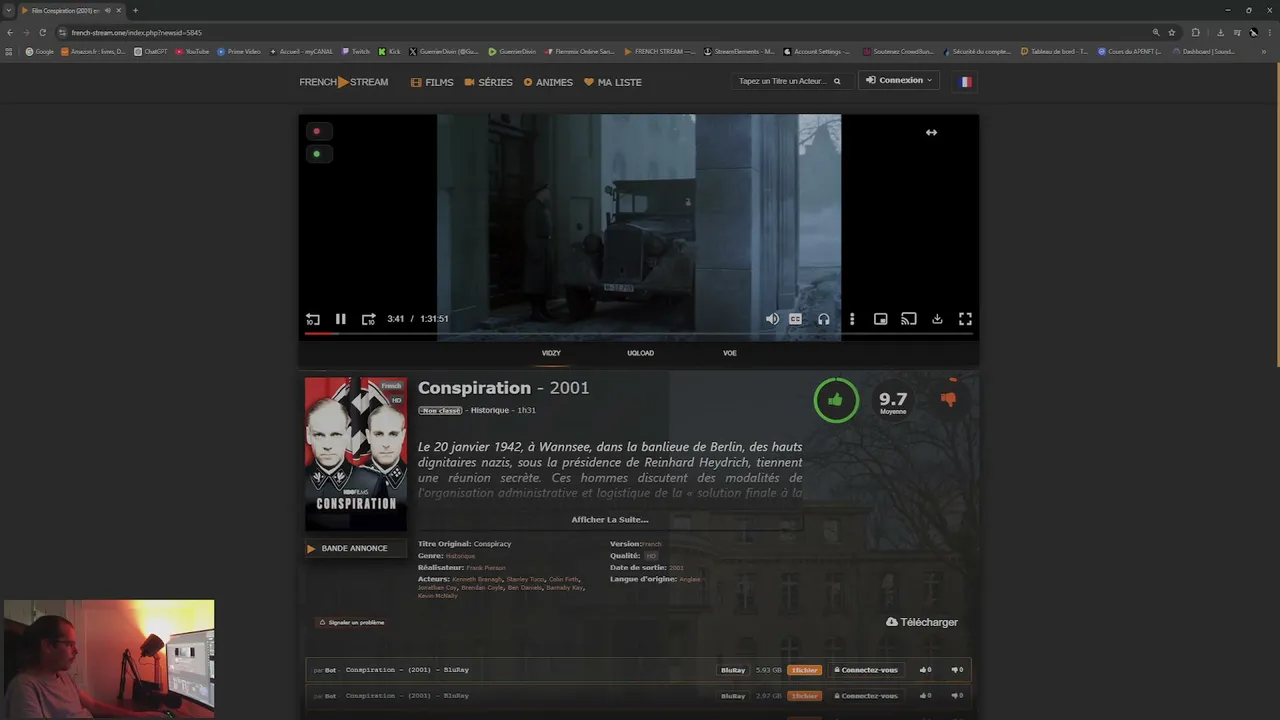The width and height of the screenshot is (1280, 720).
Task: Switch to the UQLOAD player tab
Action: point(640,353)
